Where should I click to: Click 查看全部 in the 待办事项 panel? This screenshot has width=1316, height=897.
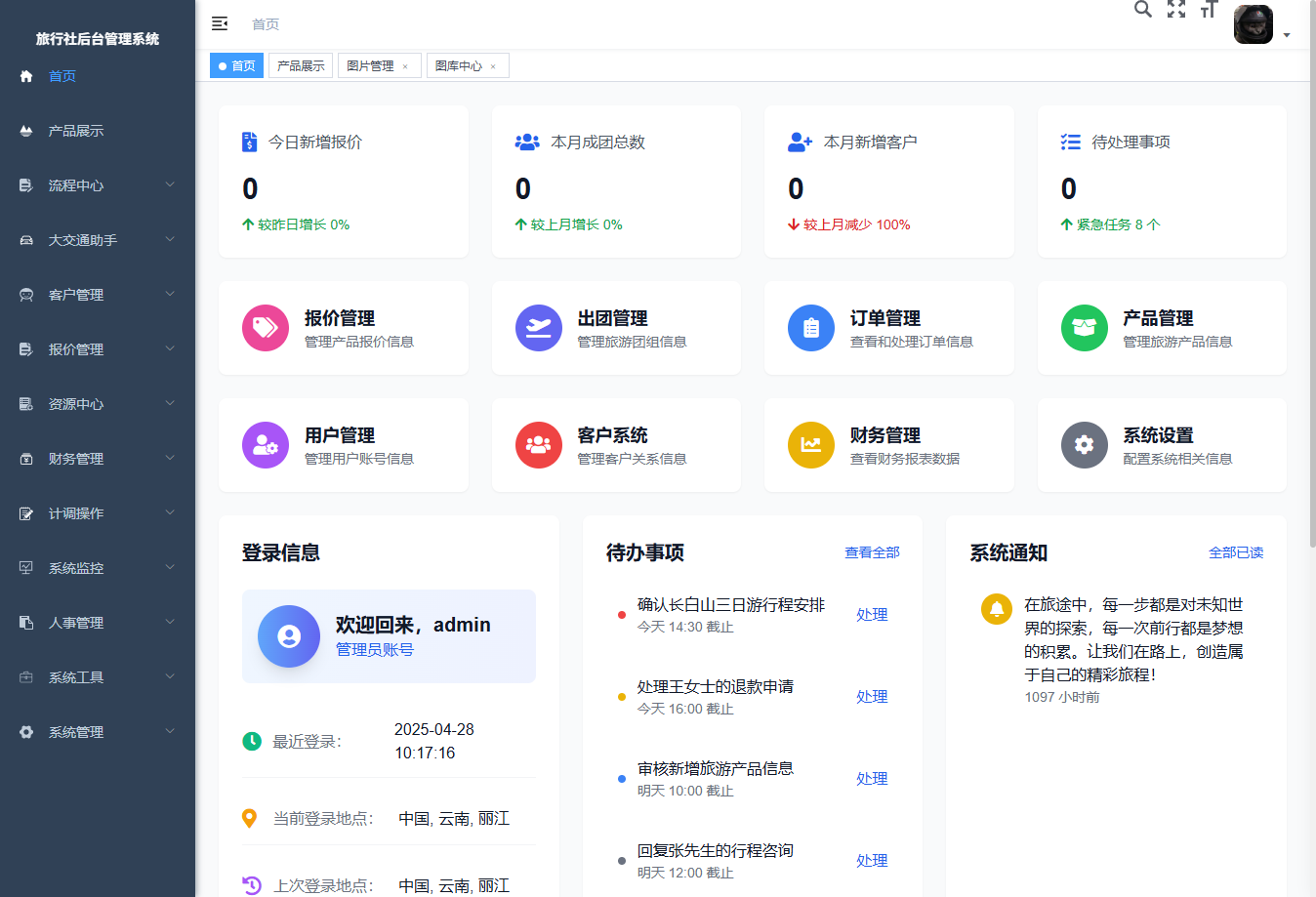[872, 551]
